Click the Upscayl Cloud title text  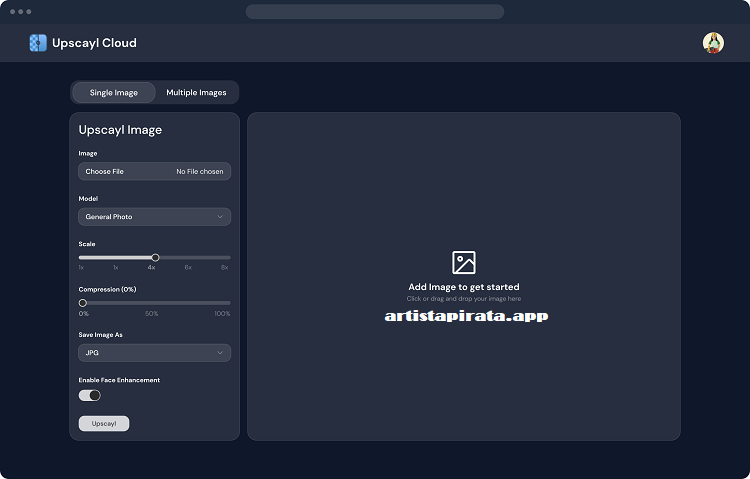tap(94, 43)
